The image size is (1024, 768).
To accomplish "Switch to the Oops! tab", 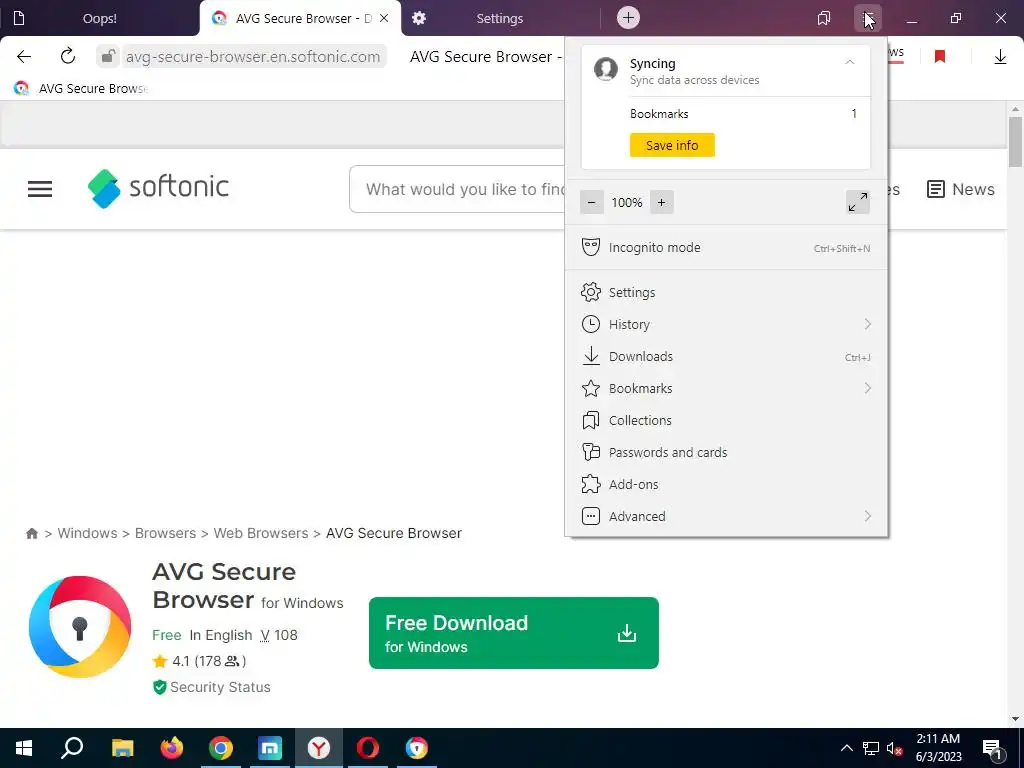I will [x=99, y=18].
